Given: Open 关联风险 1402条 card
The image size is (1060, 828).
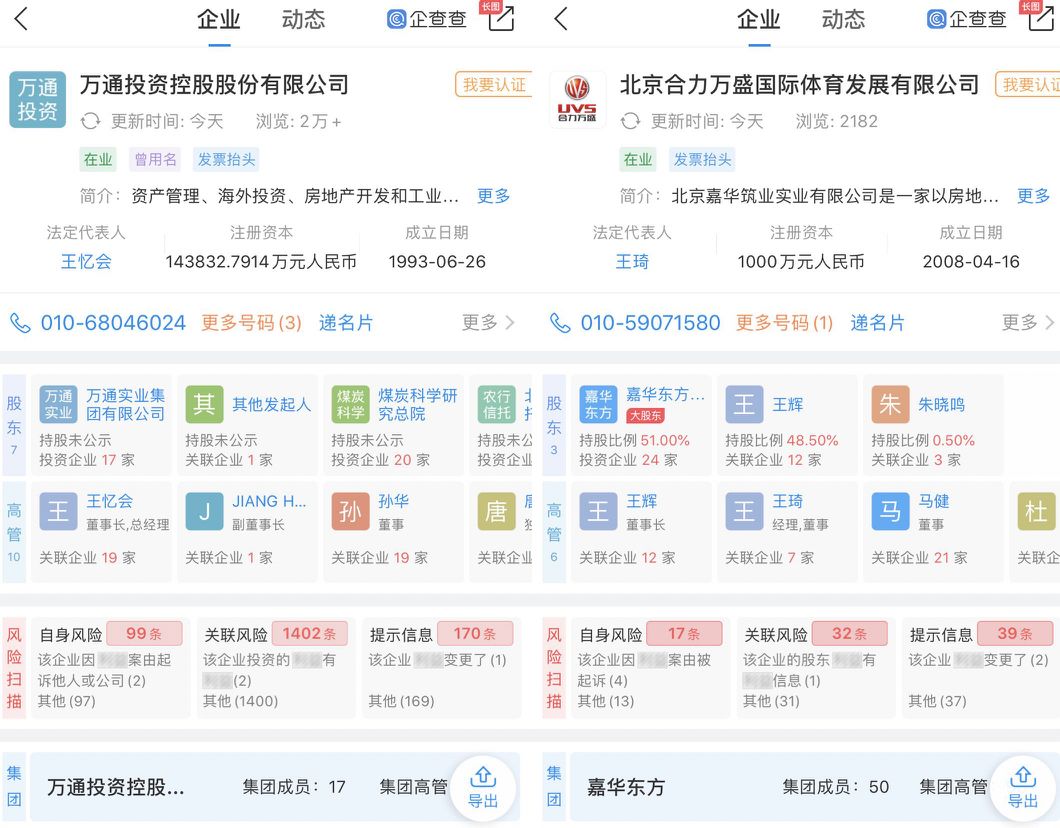Looking at the screenshot, I should click(275, 667).
